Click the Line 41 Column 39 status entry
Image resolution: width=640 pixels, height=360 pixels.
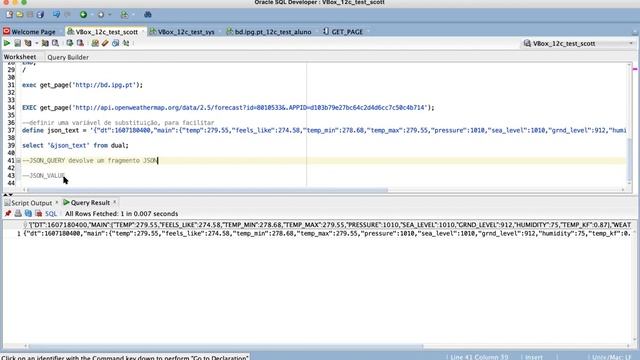click(479, 357)
